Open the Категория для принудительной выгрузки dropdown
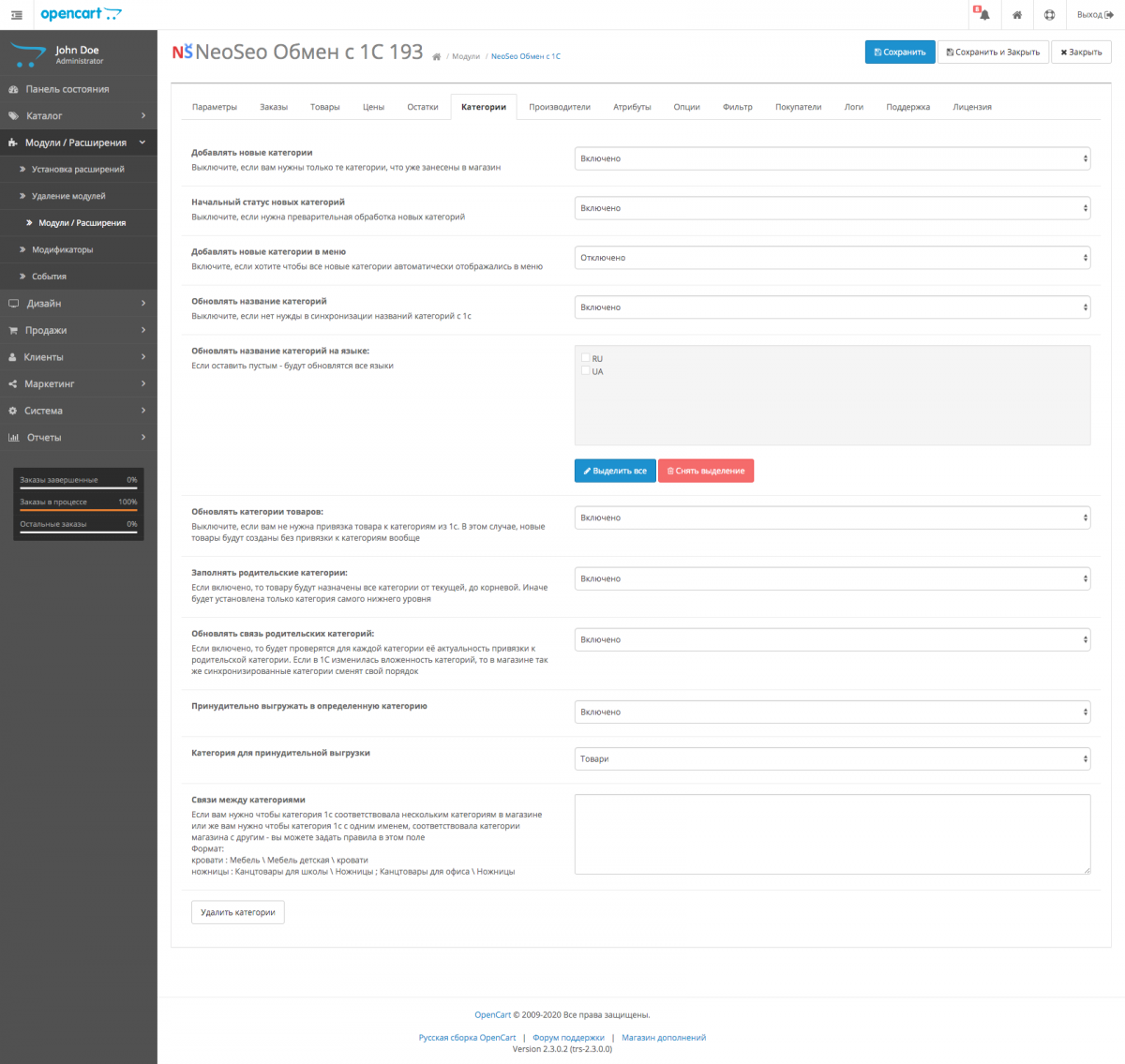This screenshot has height=1064, width=1125. coord(832,759)
